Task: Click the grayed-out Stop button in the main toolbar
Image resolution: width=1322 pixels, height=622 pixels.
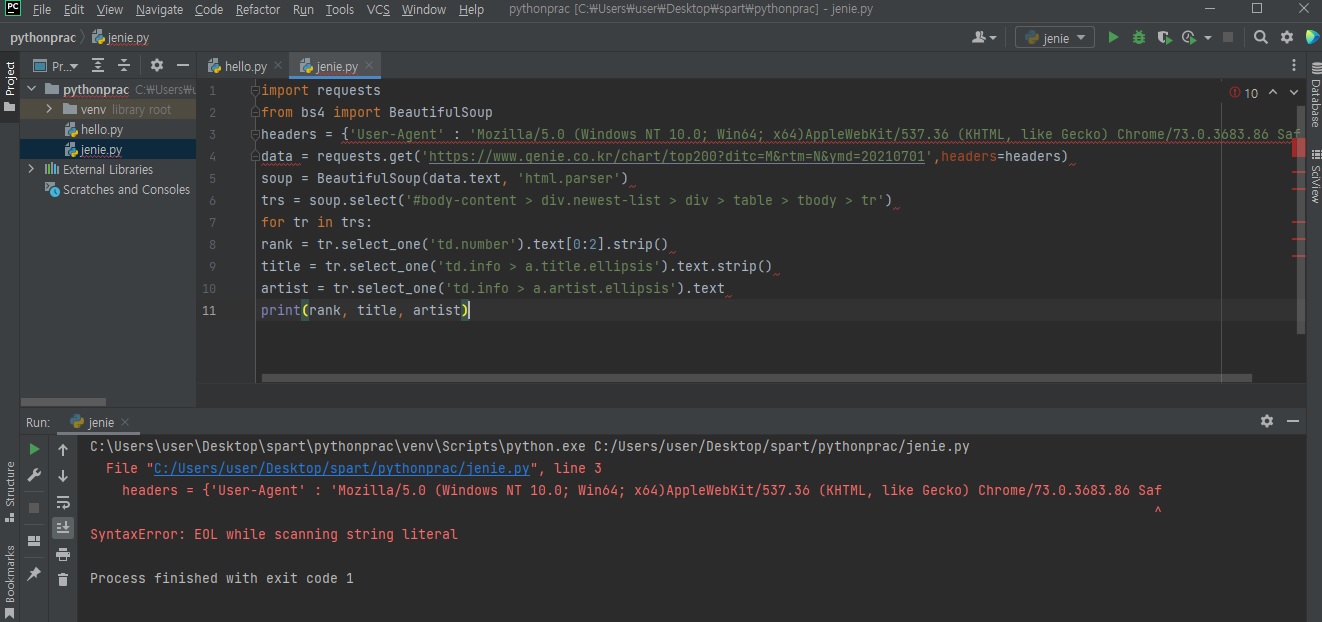Action: [x=1229, y=37]
